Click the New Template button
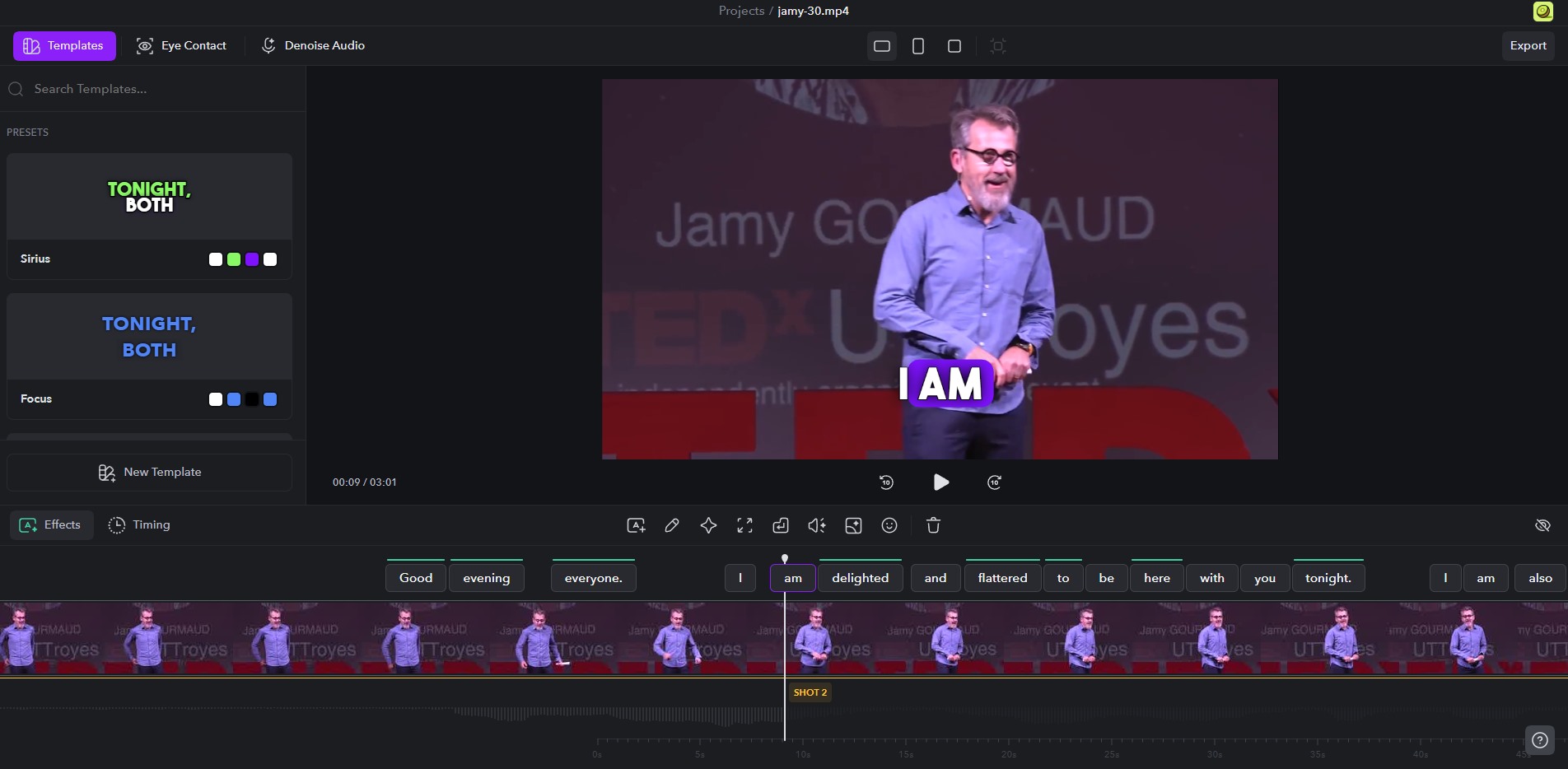Image resolution: width=1568 pixels, height=769 pixels. point(150,473)
